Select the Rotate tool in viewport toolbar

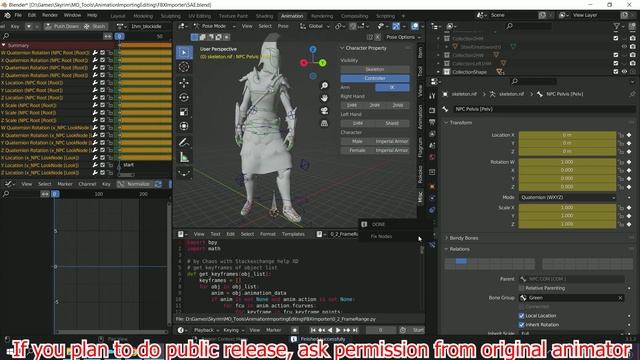pyautogui.click(x=184, y=97)
